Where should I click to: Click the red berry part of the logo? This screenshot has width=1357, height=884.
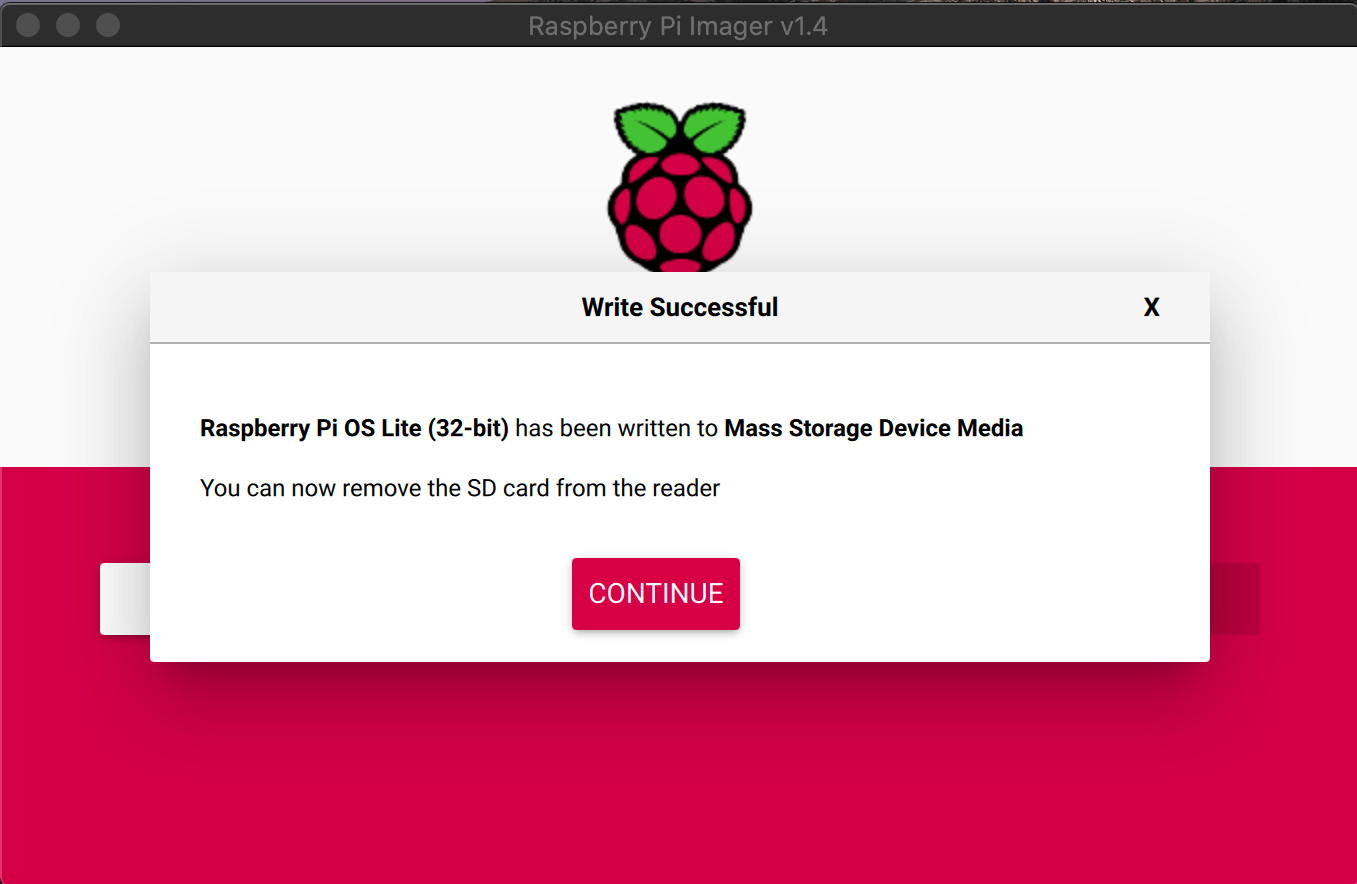pos(679,212)
